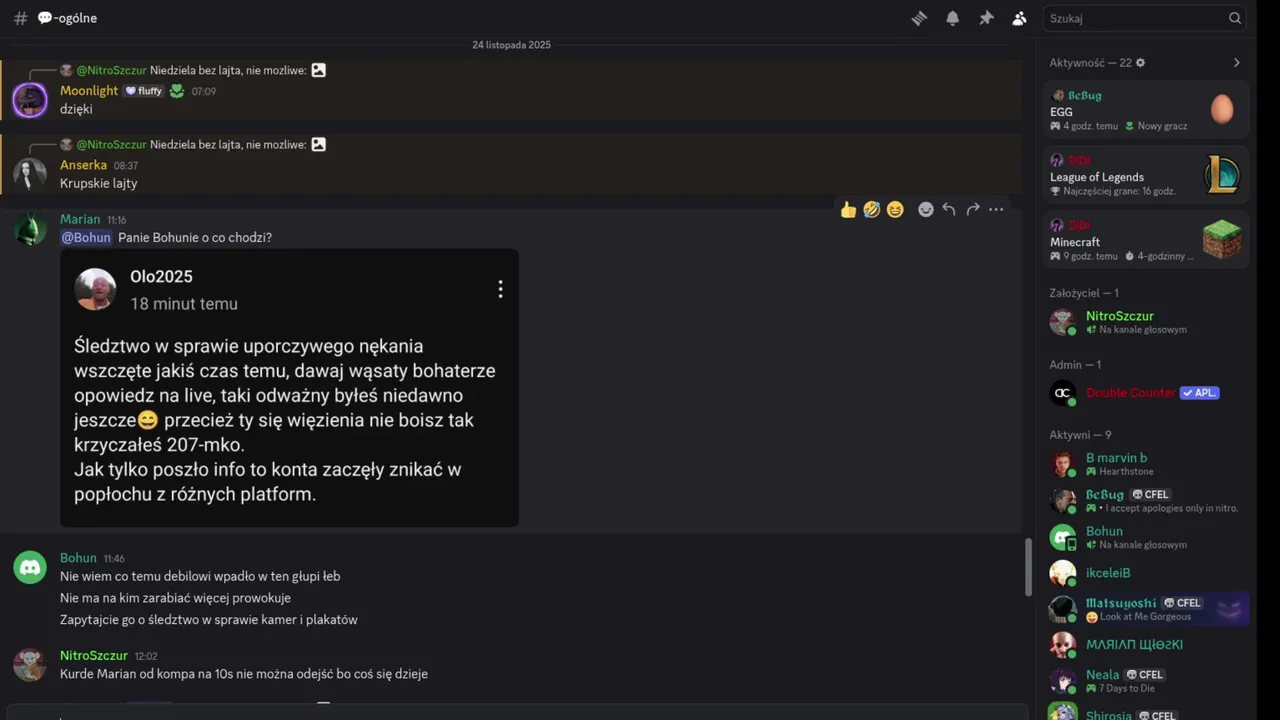1280x720 pixels.
Task: Toggle the member list visibility
Action: (x=1019, y=18)
